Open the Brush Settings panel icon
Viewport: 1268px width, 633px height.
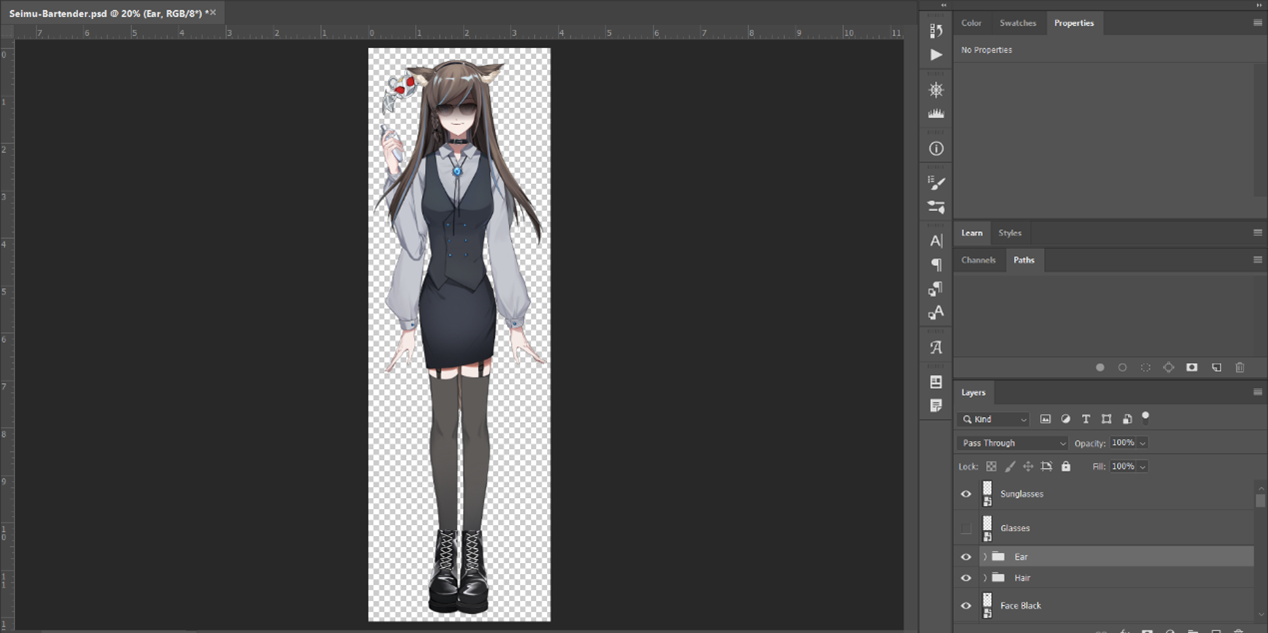[936, 183]
